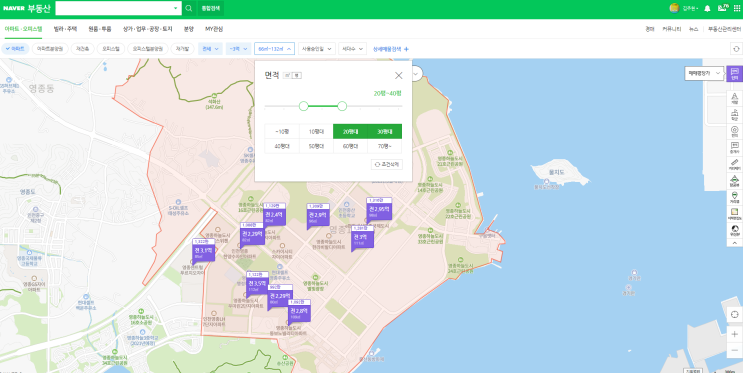Open the 전 3억 listing marker

coord(362,237)
